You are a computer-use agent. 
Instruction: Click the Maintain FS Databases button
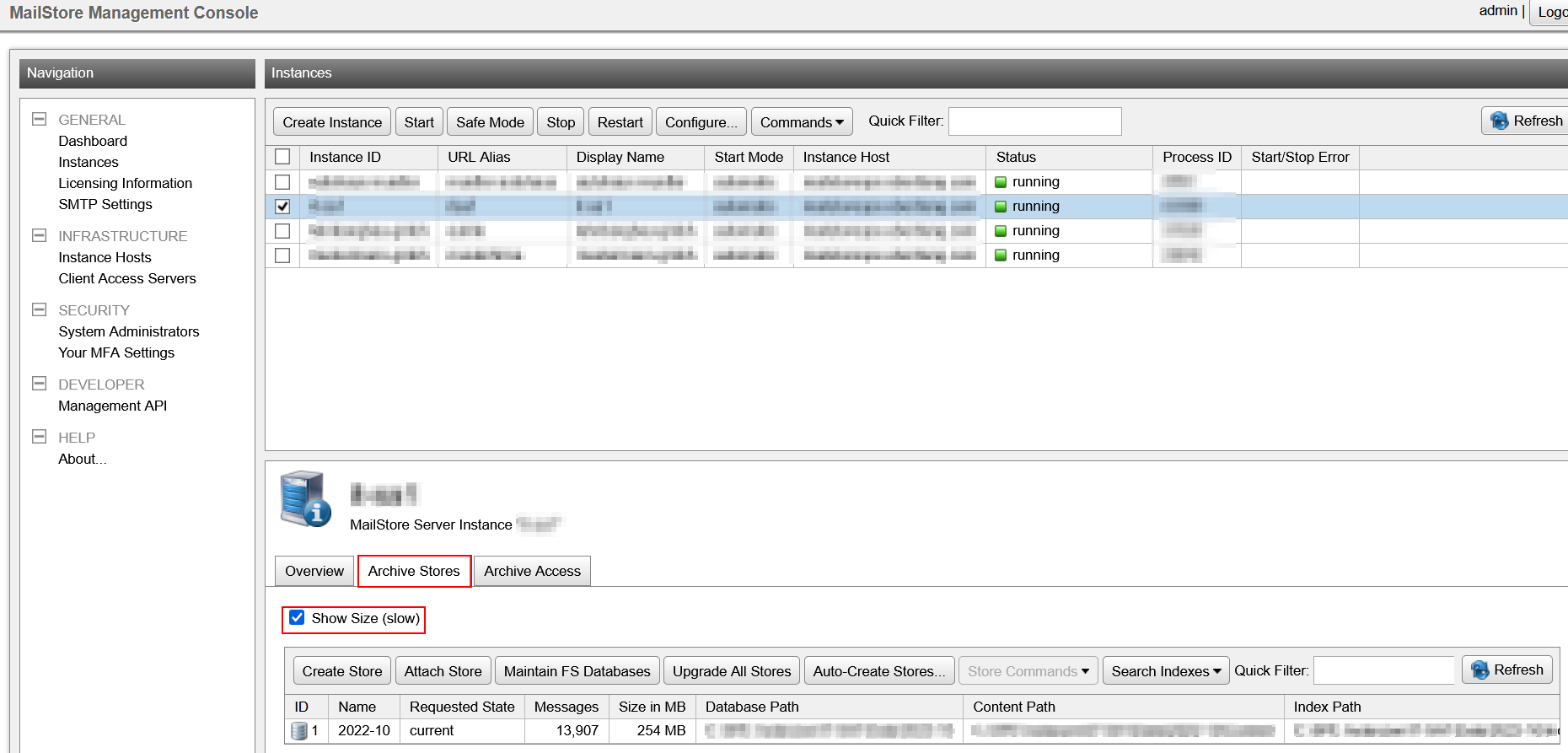577,671
